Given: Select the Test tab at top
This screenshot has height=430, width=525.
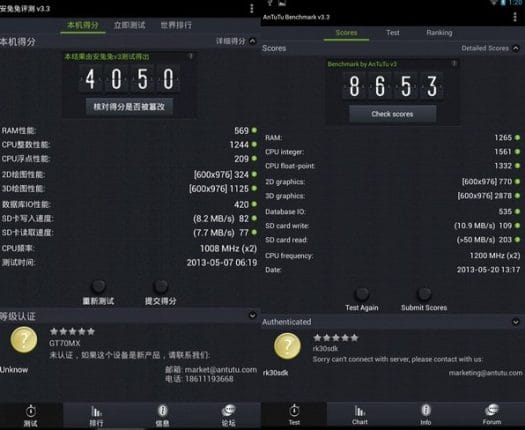Looking at the screenshot, I should (393, 33).
